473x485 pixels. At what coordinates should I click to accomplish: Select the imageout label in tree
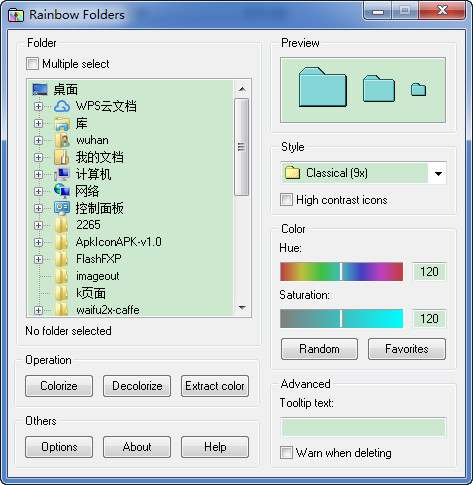98,276
